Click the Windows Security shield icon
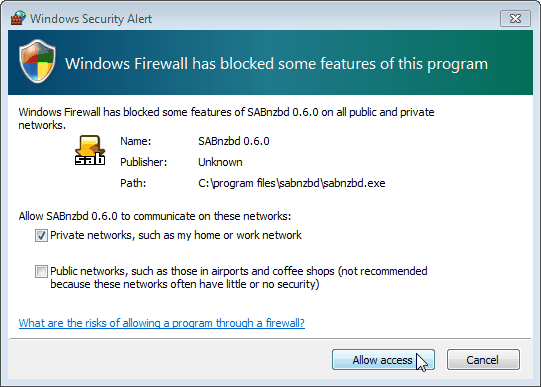 click(x=37, y=62)
